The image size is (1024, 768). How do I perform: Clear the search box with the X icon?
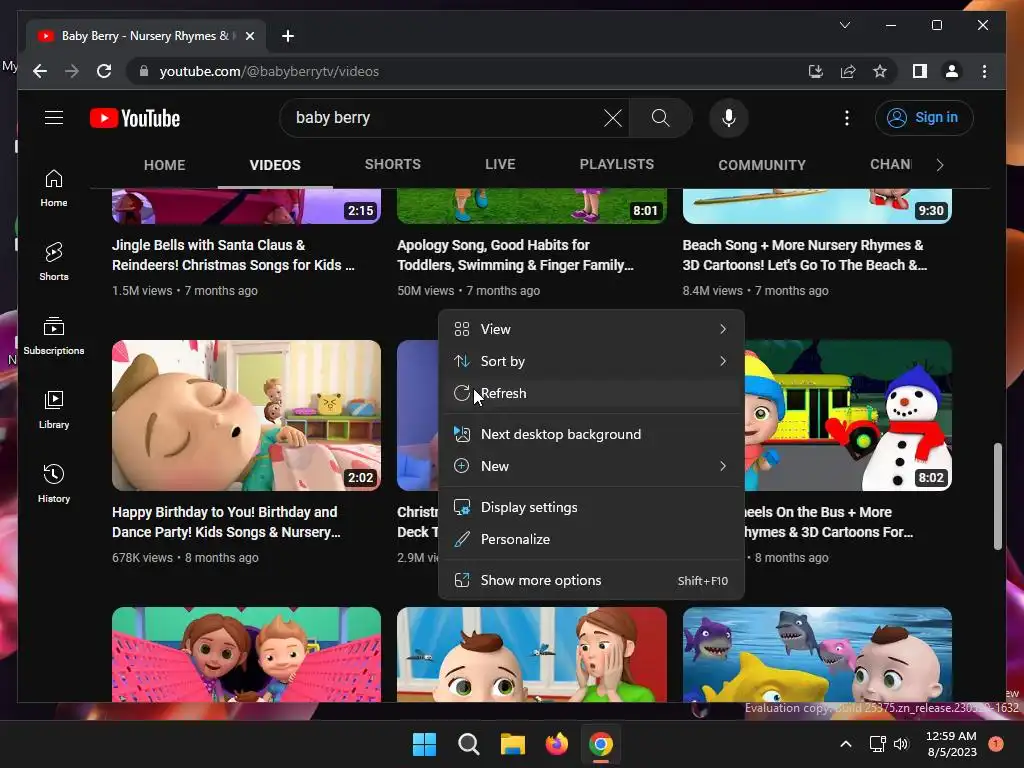[x=613, y=118]
